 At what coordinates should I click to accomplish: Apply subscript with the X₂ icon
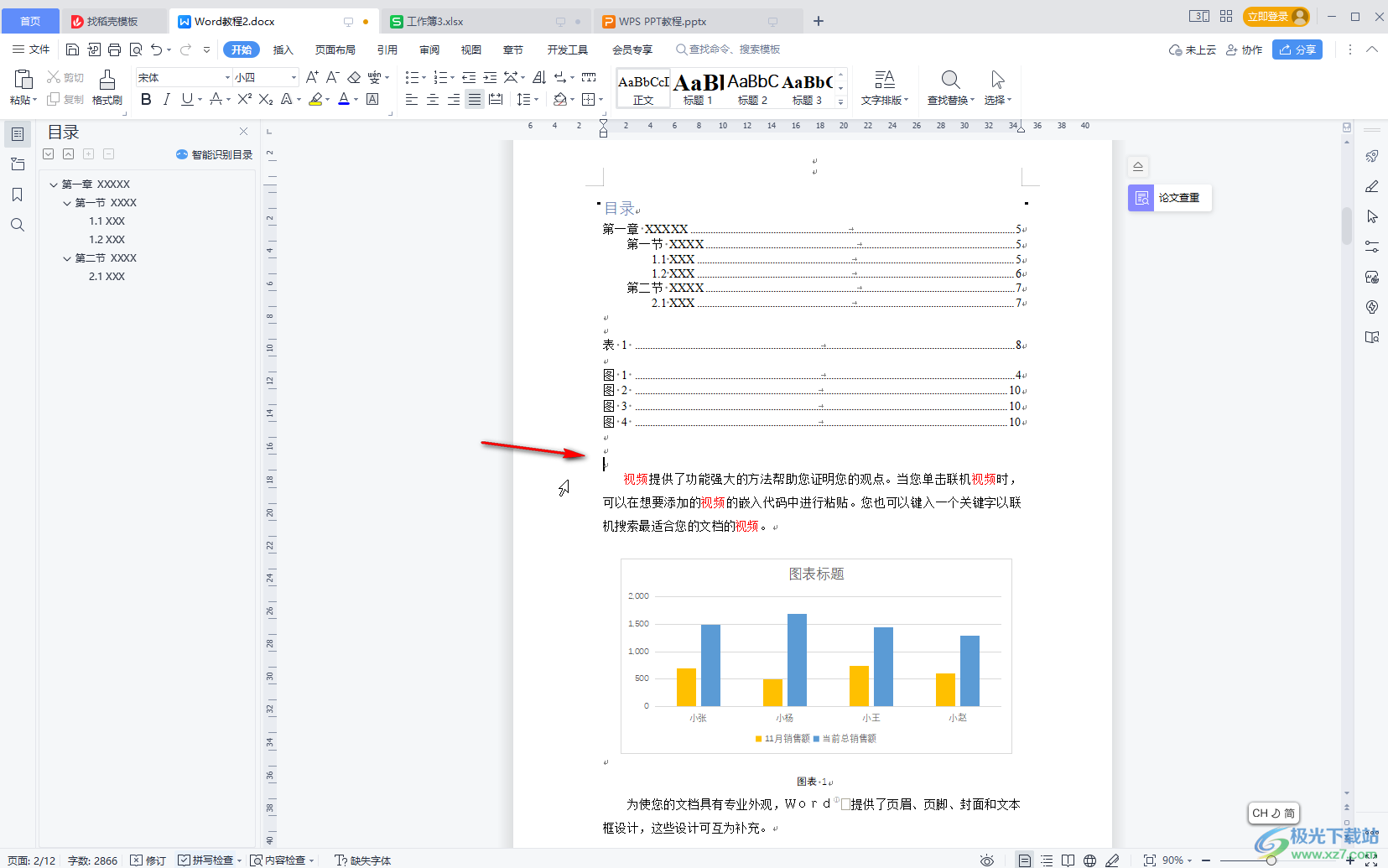pyautogui.click(x=265, y=99)
